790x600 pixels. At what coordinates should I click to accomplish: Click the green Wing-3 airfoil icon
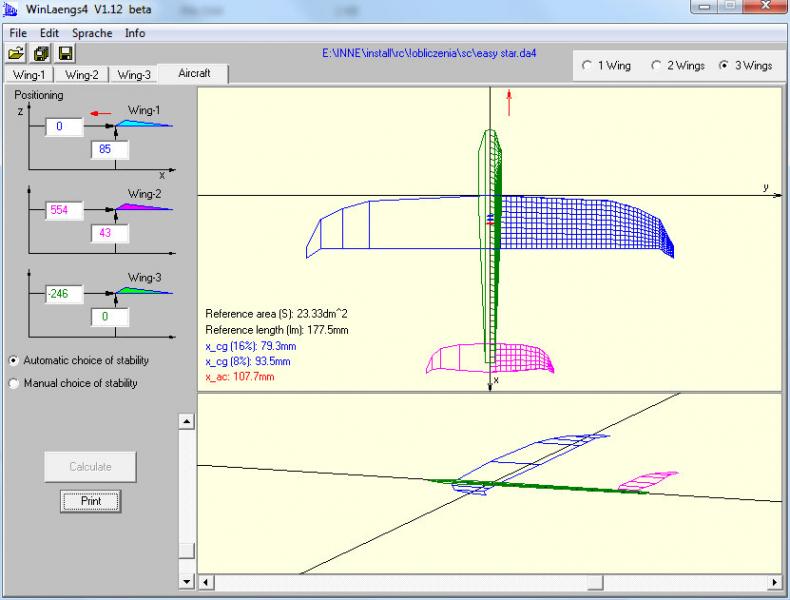(144, 291)
